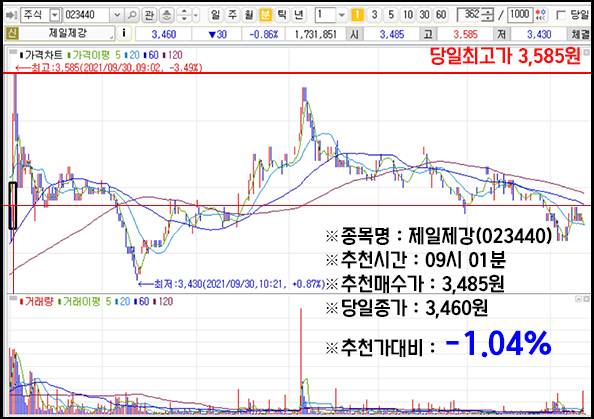The width and height of the screenshot is (594, 419).
Task: Select the highlighted 1-minute interval button
Action: (x=357, y=15)
